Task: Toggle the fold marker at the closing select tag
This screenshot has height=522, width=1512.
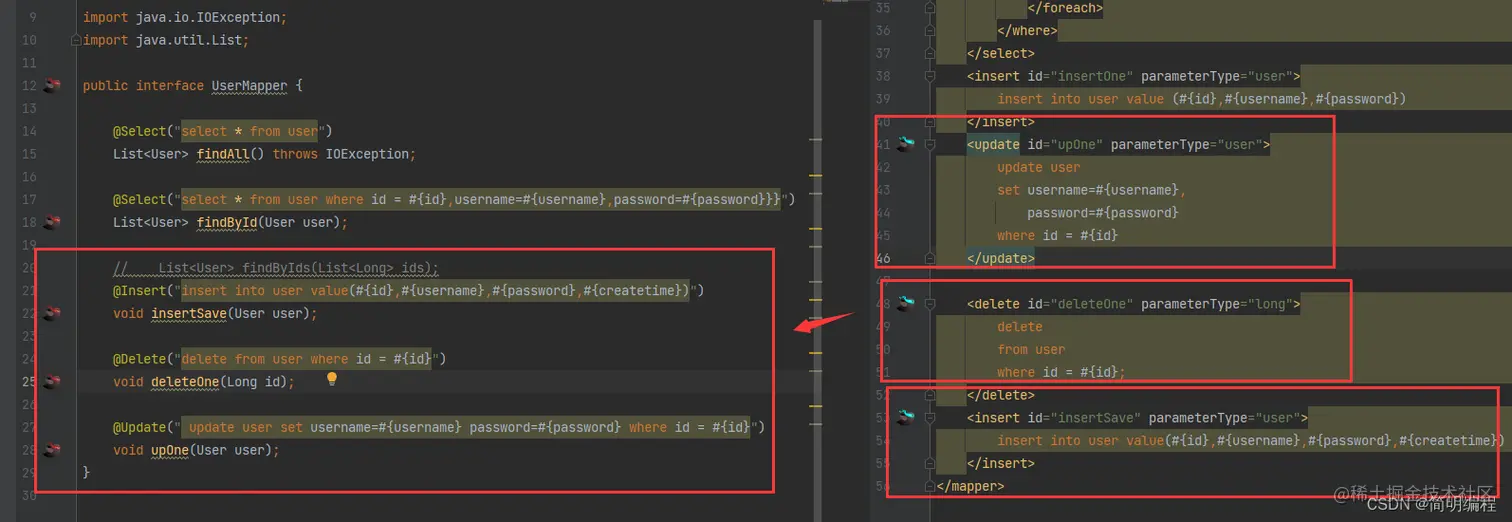Action: [930, 53]
